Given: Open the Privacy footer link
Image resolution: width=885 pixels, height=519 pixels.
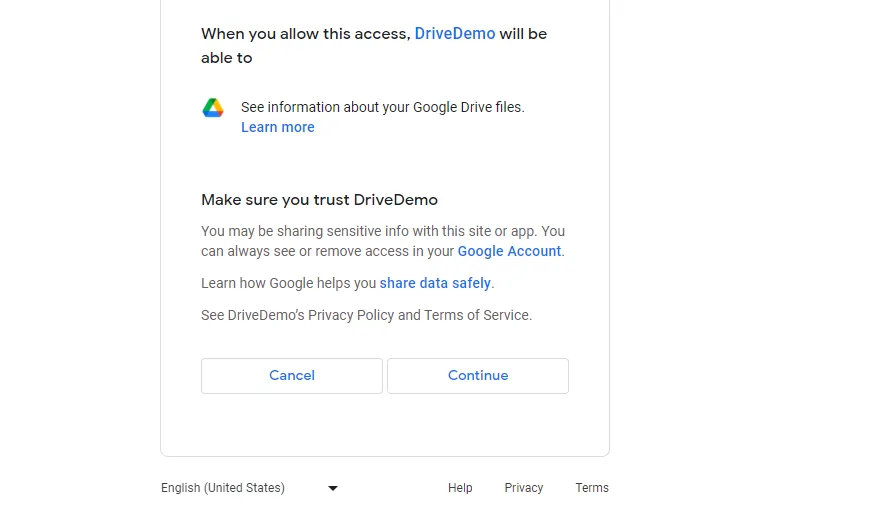Looking at the screenshot, I should pyautogui.click(x=524, y=488).
